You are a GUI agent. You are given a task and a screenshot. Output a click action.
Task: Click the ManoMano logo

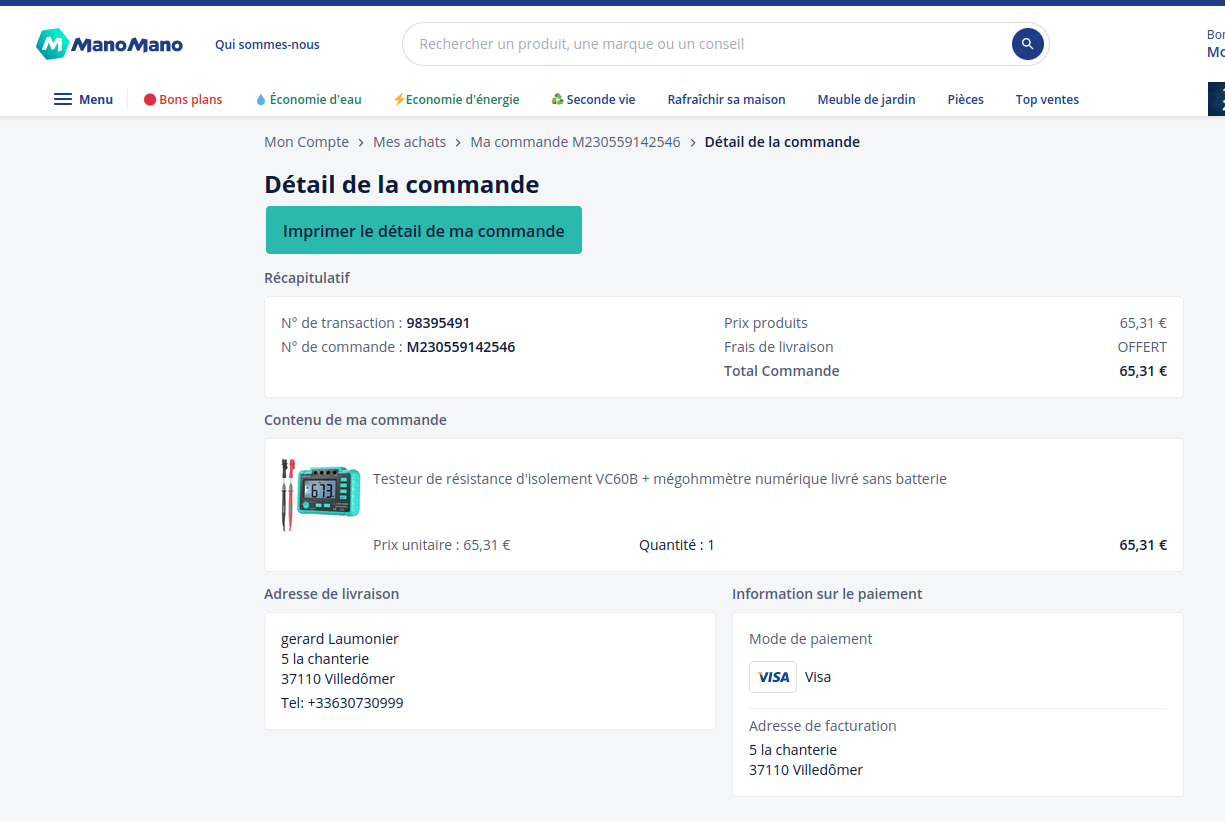tap(110, 44)
